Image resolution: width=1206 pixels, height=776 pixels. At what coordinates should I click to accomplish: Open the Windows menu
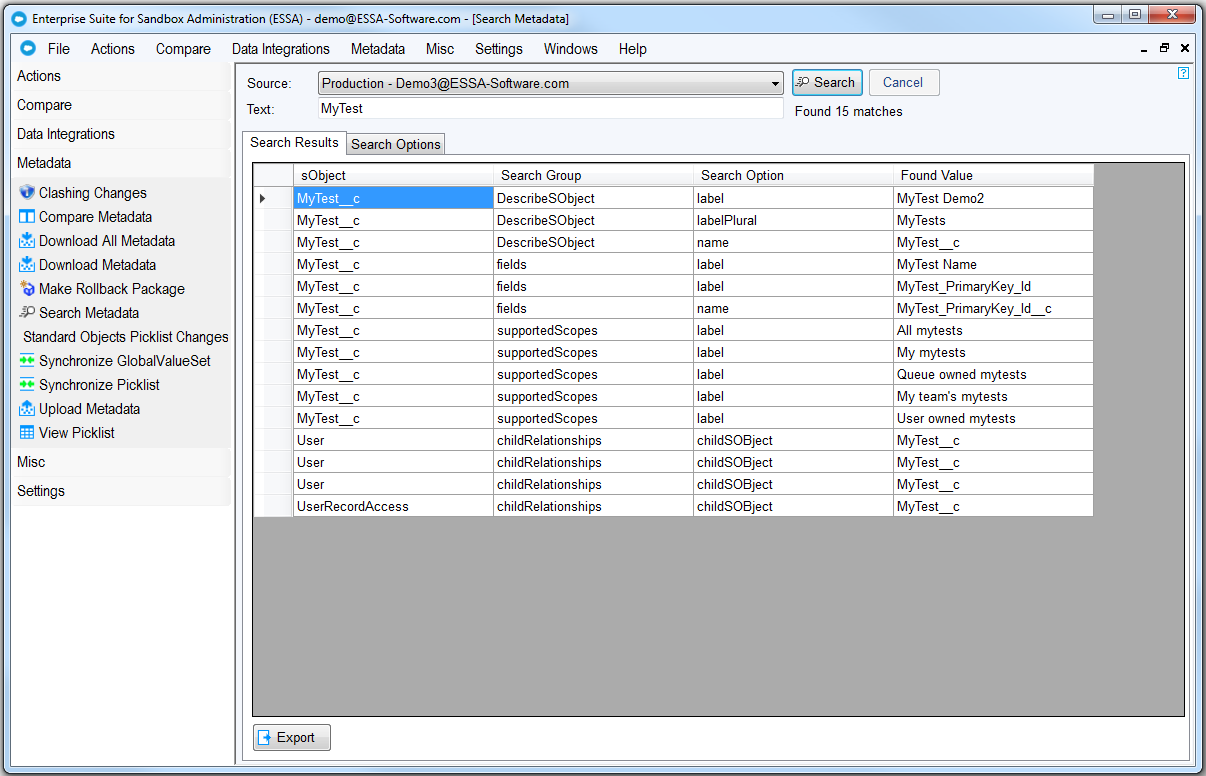click(x=571, y=49)
